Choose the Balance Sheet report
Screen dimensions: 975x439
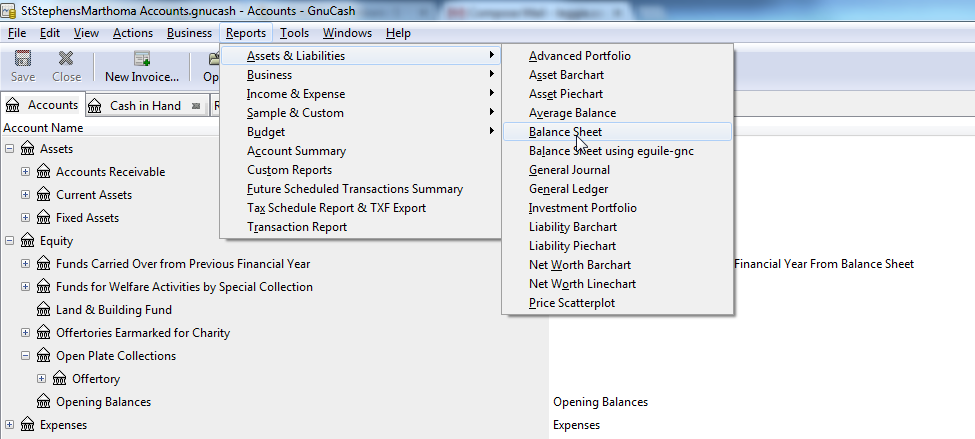point(617,132)
